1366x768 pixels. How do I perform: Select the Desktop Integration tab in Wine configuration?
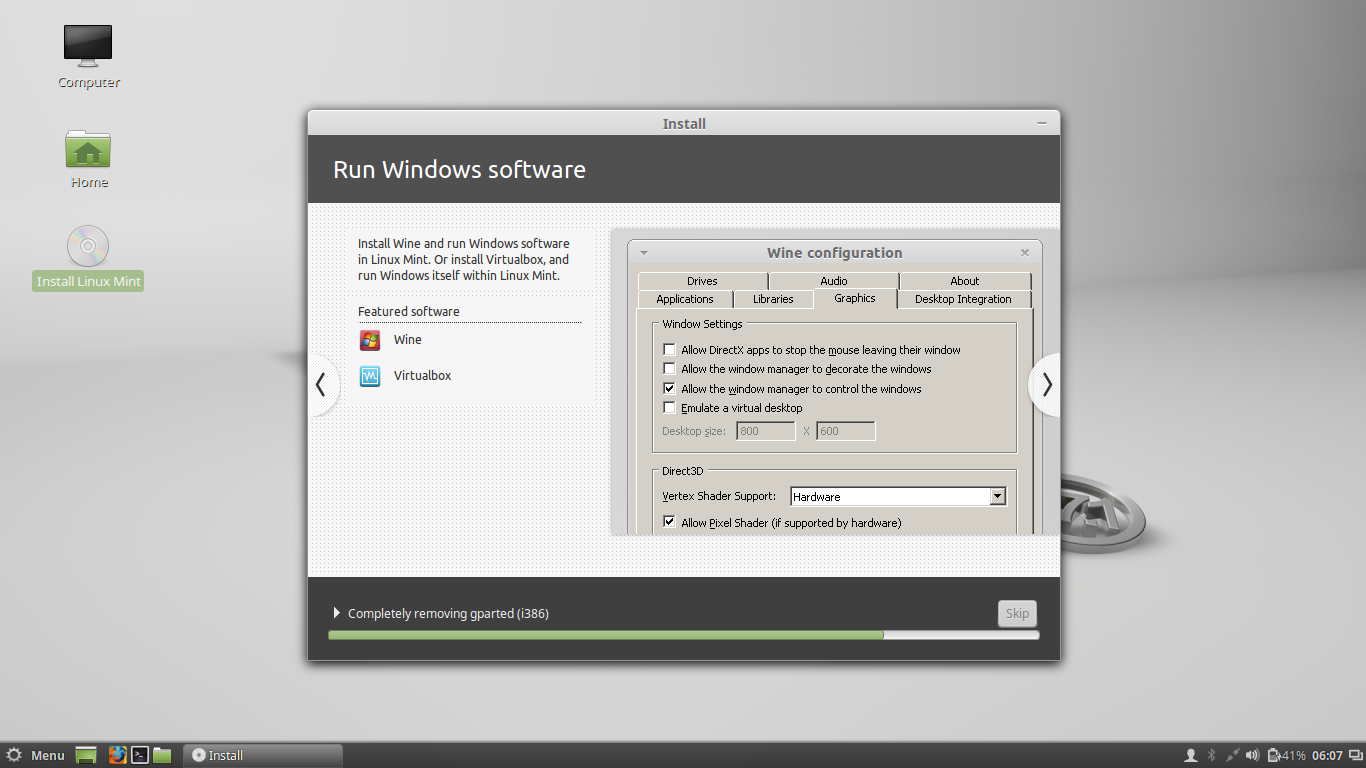coord(963,299)
